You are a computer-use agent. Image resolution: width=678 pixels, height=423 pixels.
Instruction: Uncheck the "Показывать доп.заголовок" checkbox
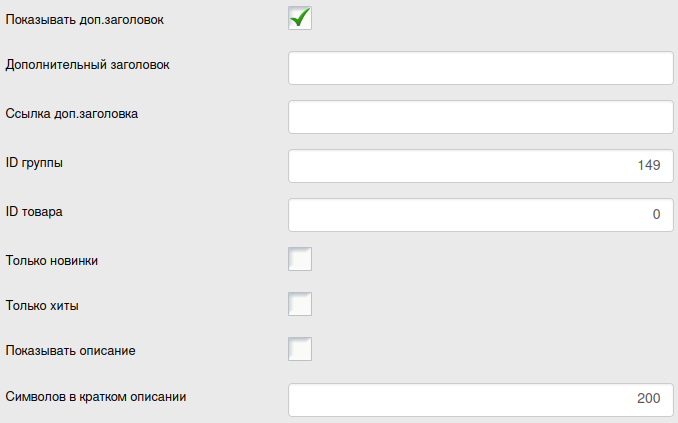click(300, 18)
